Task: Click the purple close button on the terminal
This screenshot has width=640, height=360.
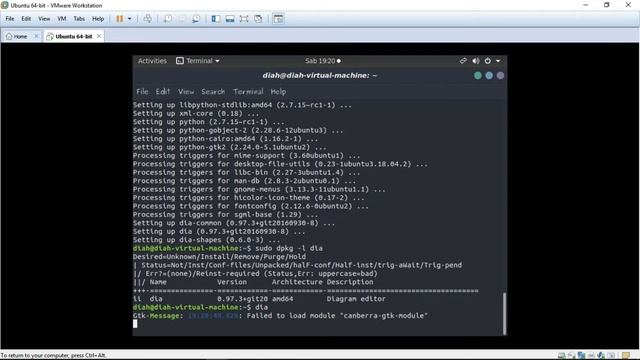Action: [500, 76]
